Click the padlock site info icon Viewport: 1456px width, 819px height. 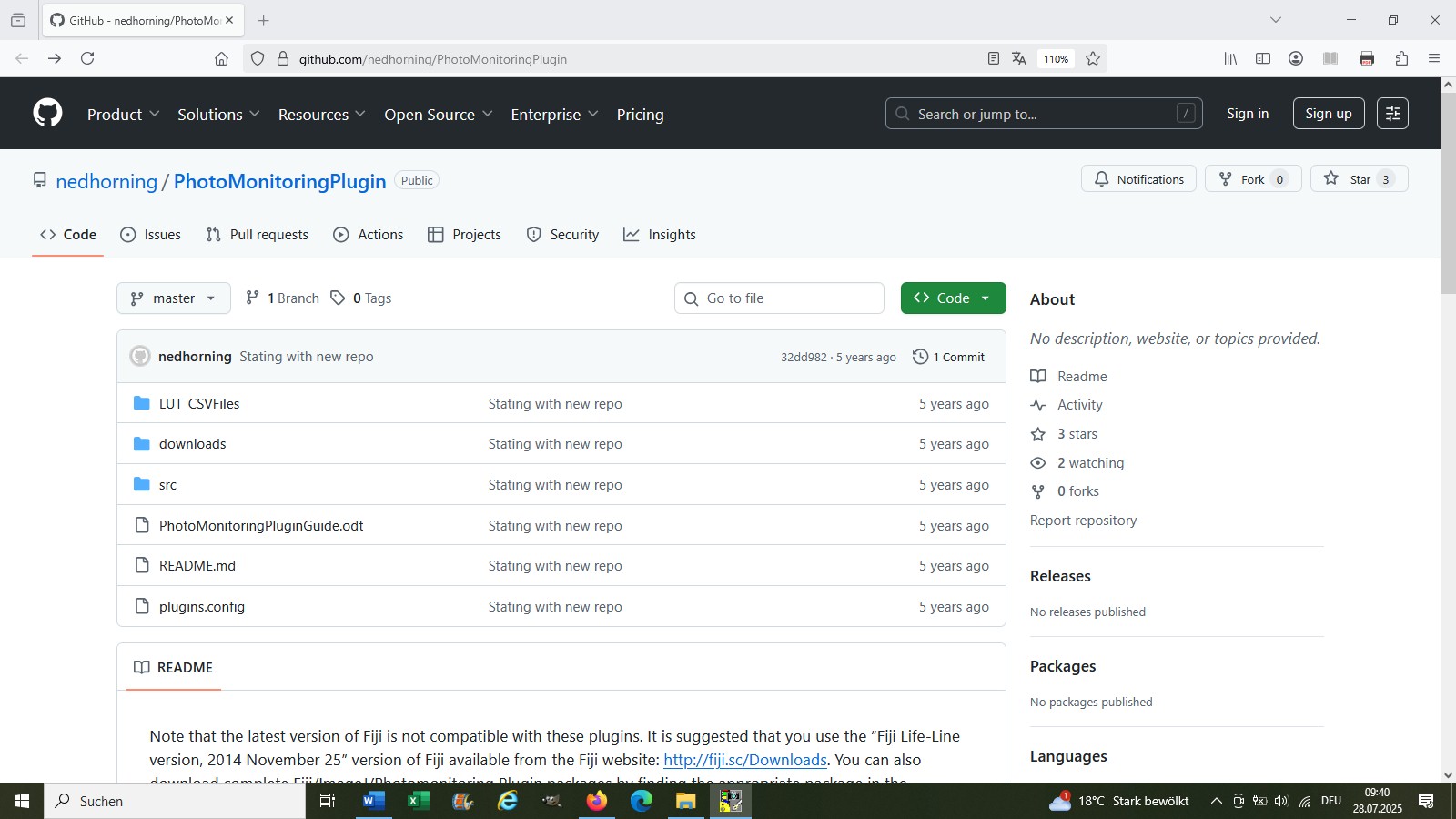[283, 58]
